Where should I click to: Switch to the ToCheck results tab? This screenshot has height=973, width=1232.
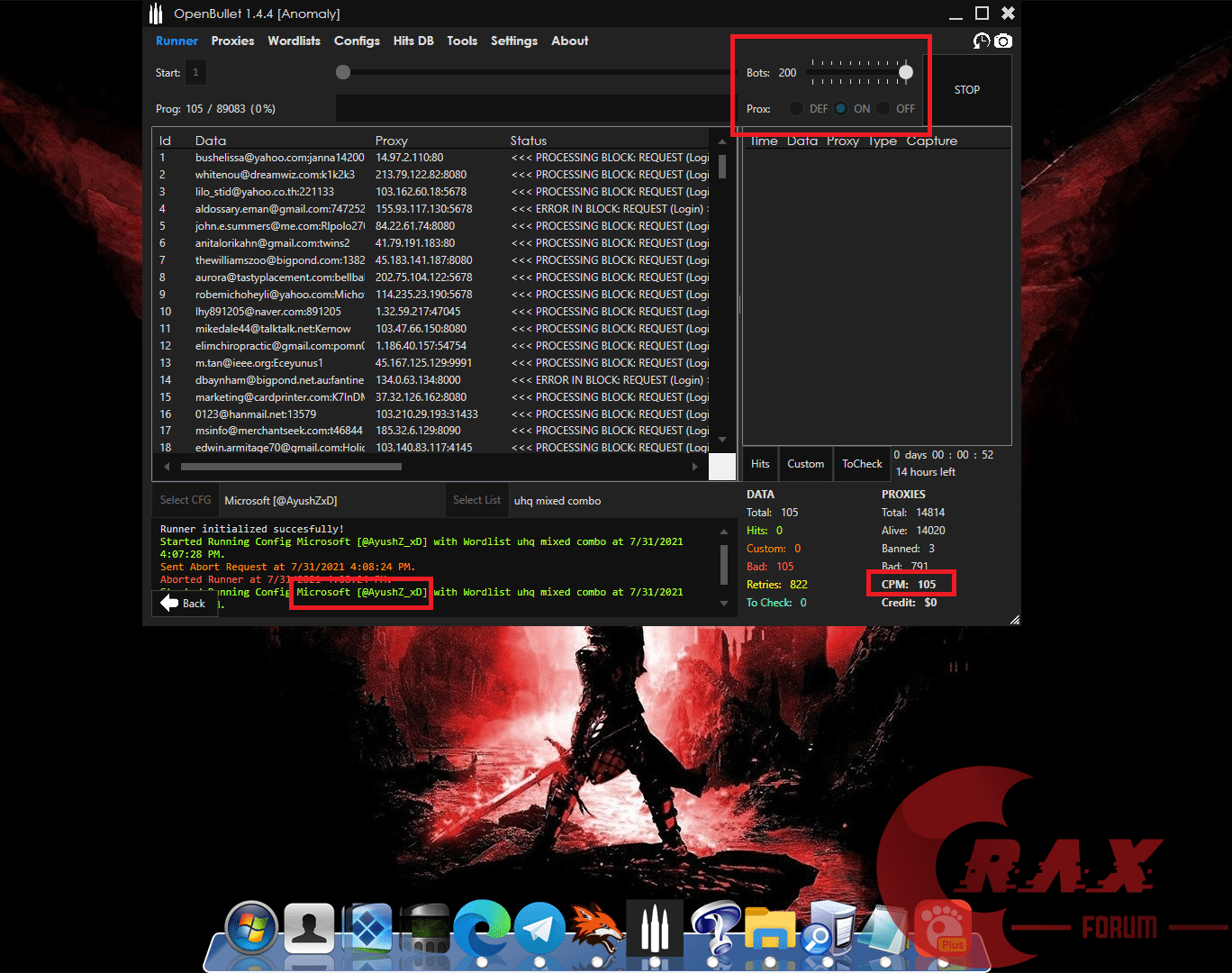point(861,463)
